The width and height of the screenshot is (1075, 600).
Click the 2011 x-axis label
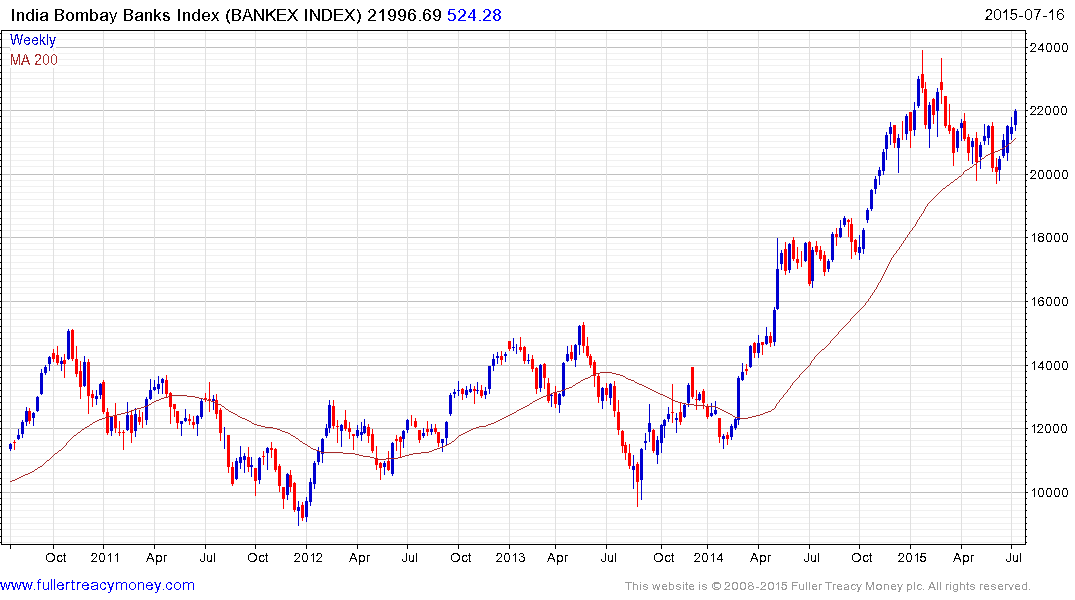[105, 557]
